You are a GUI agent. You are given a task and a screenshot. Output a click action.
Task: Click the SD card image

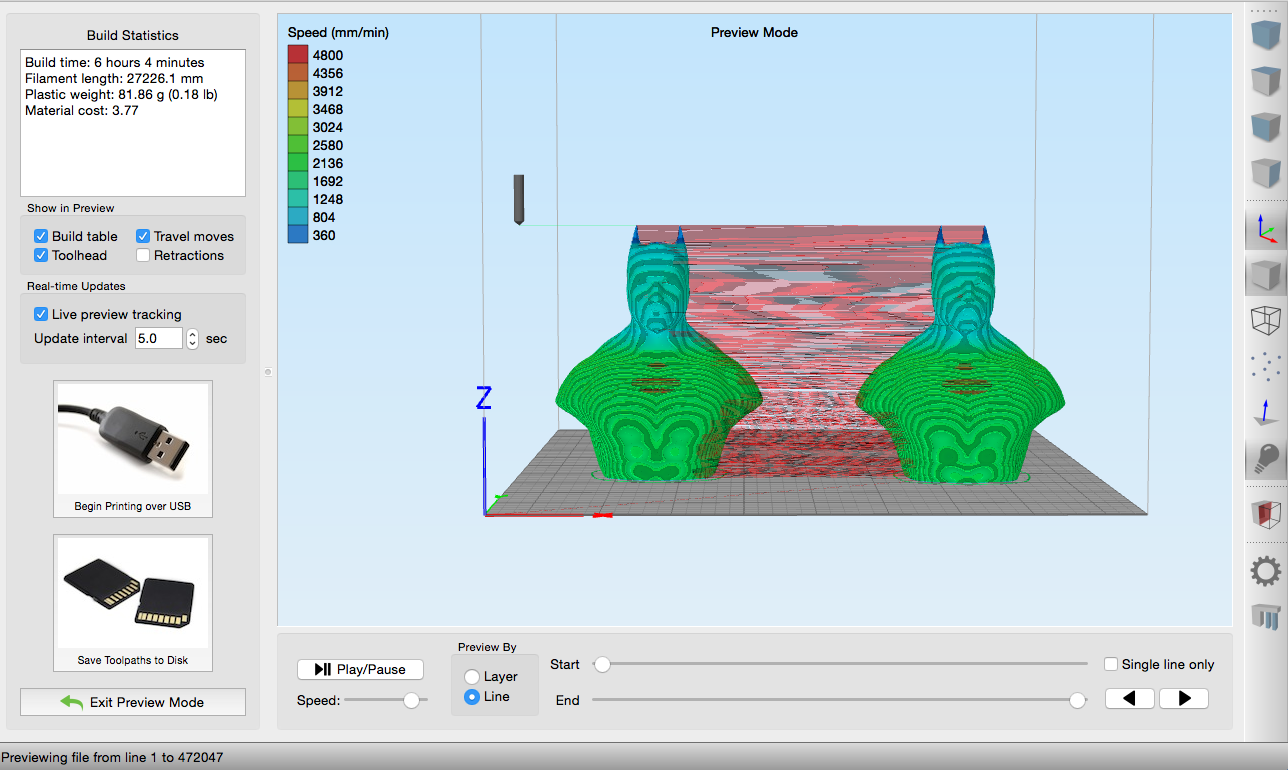coord(133,593)
